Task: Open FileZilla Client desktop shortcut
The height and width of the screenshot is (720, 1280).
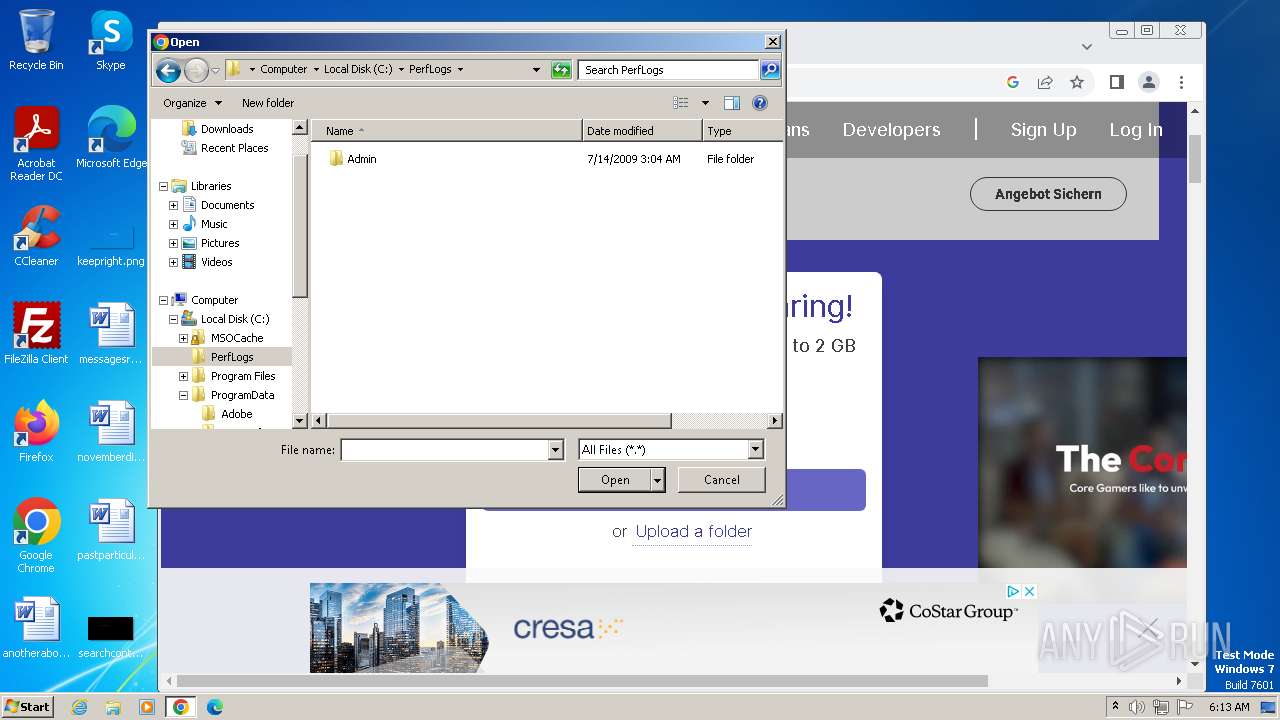Action: 36,334
